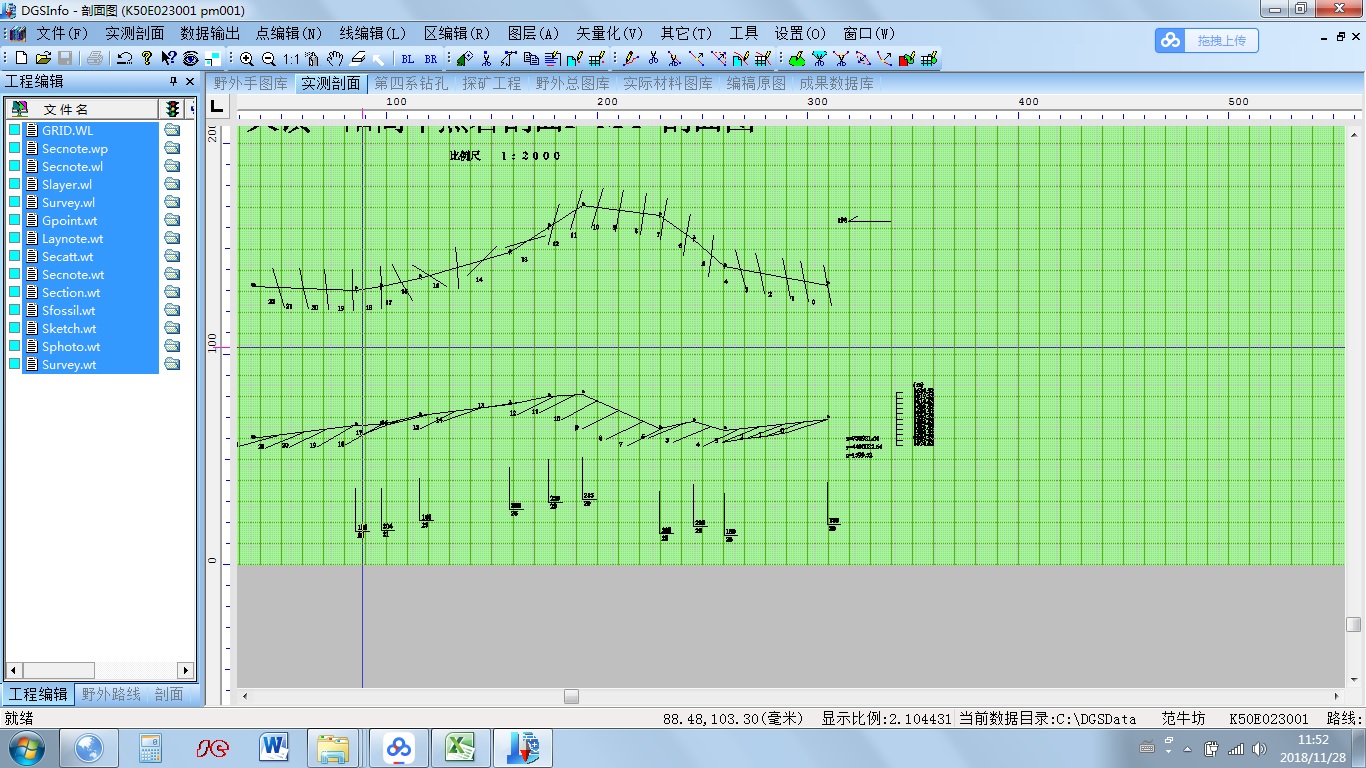Click the 1:1 scale button
The image size is (1366, 768).
click(x=290, y=59)
